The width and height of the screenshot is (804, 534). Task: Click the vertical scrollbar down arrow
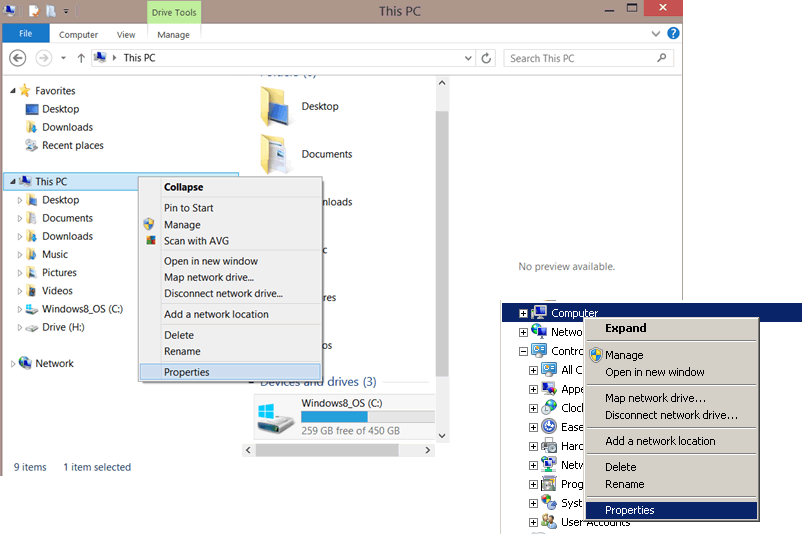point(442,436)
